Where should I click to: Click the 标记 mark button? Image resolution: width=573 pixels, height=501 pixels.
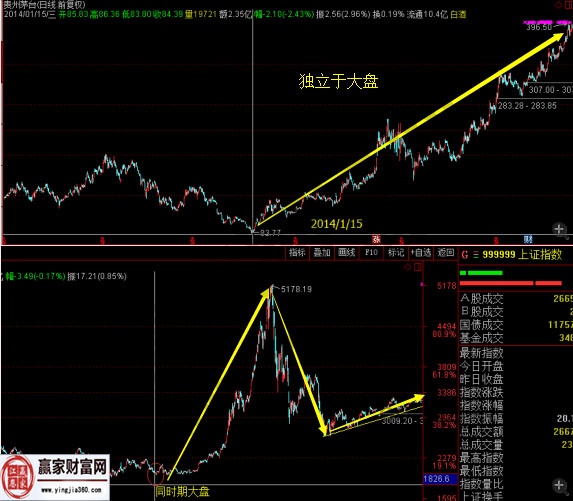(x=396, y=253)
